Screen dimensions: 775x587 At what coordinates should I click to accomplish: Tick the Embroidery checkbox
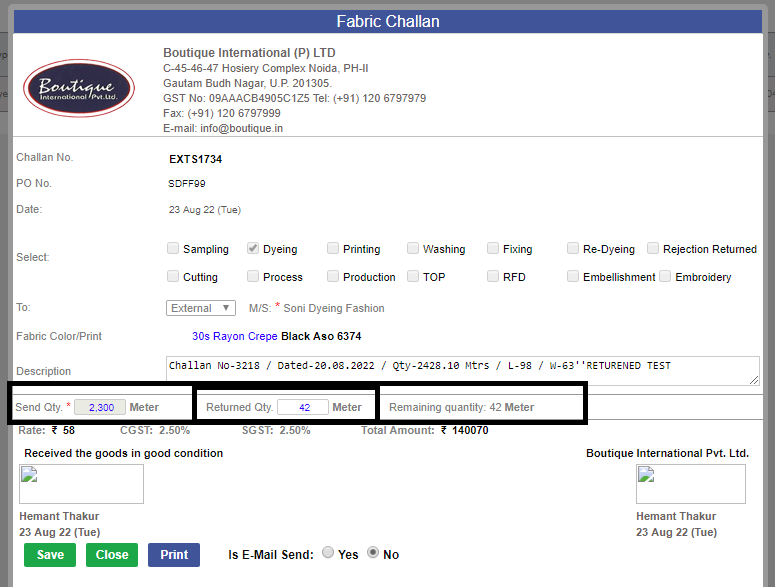tap(665, 276)
